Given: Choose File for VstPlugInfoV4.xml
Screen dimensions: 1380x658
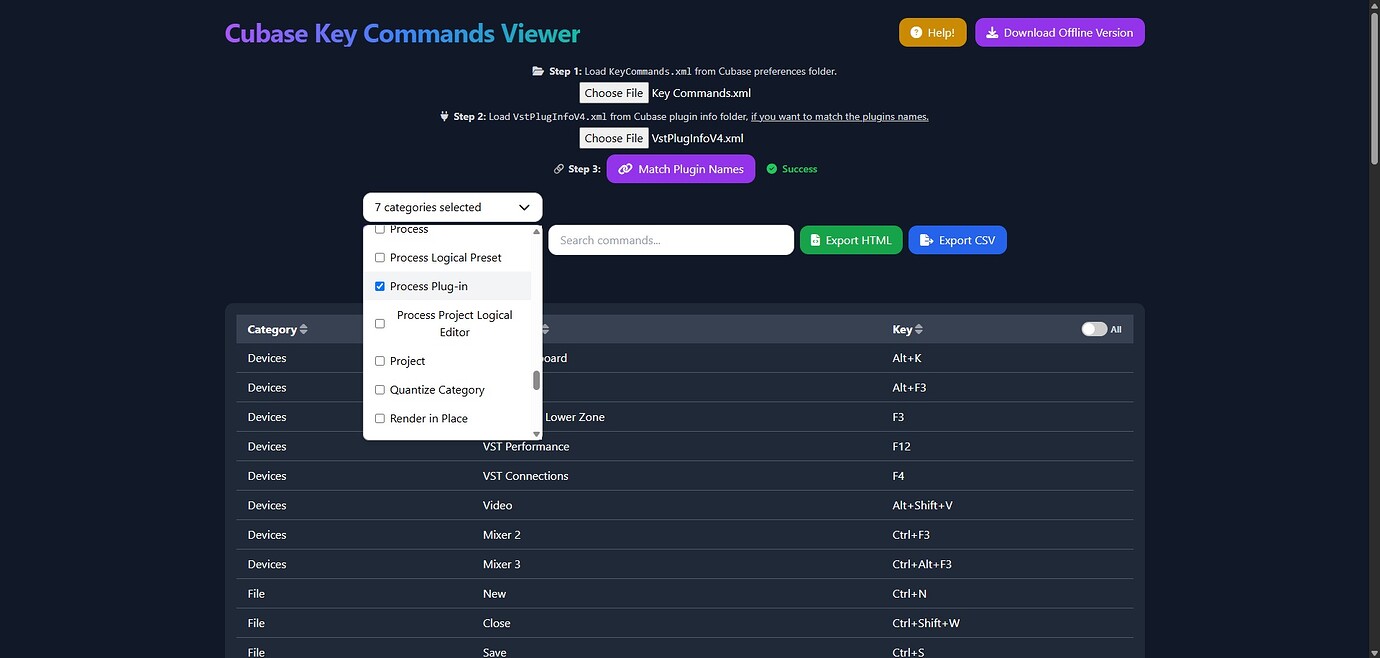Looking at the screenshot, I should pyautogui.click(x=614, y=138).
